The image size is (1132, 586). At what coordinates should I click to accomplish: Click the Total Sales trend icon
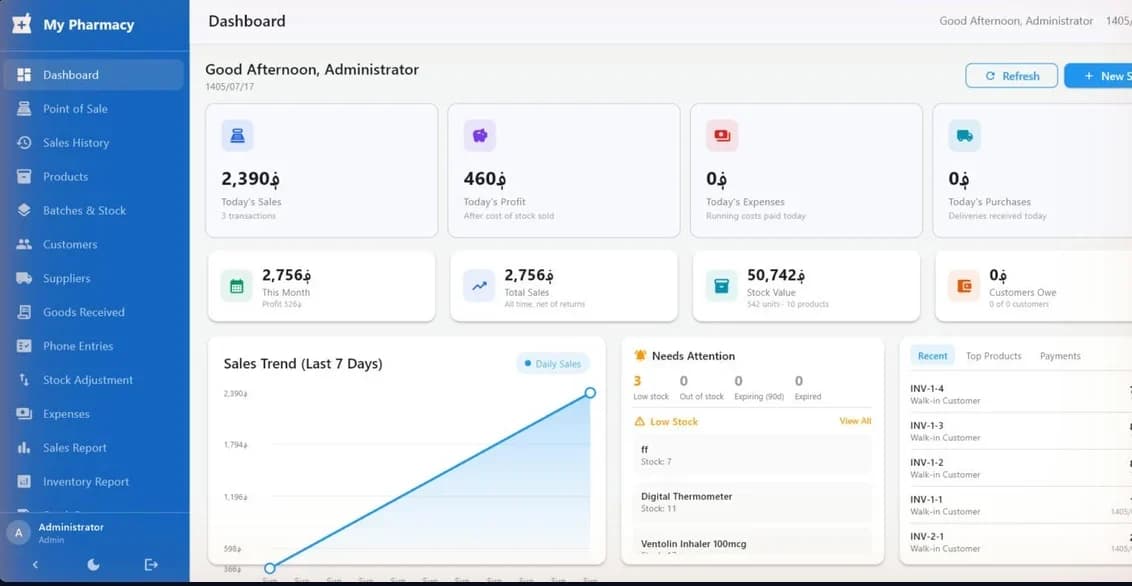pyautogui.click(x=479, y=286)
